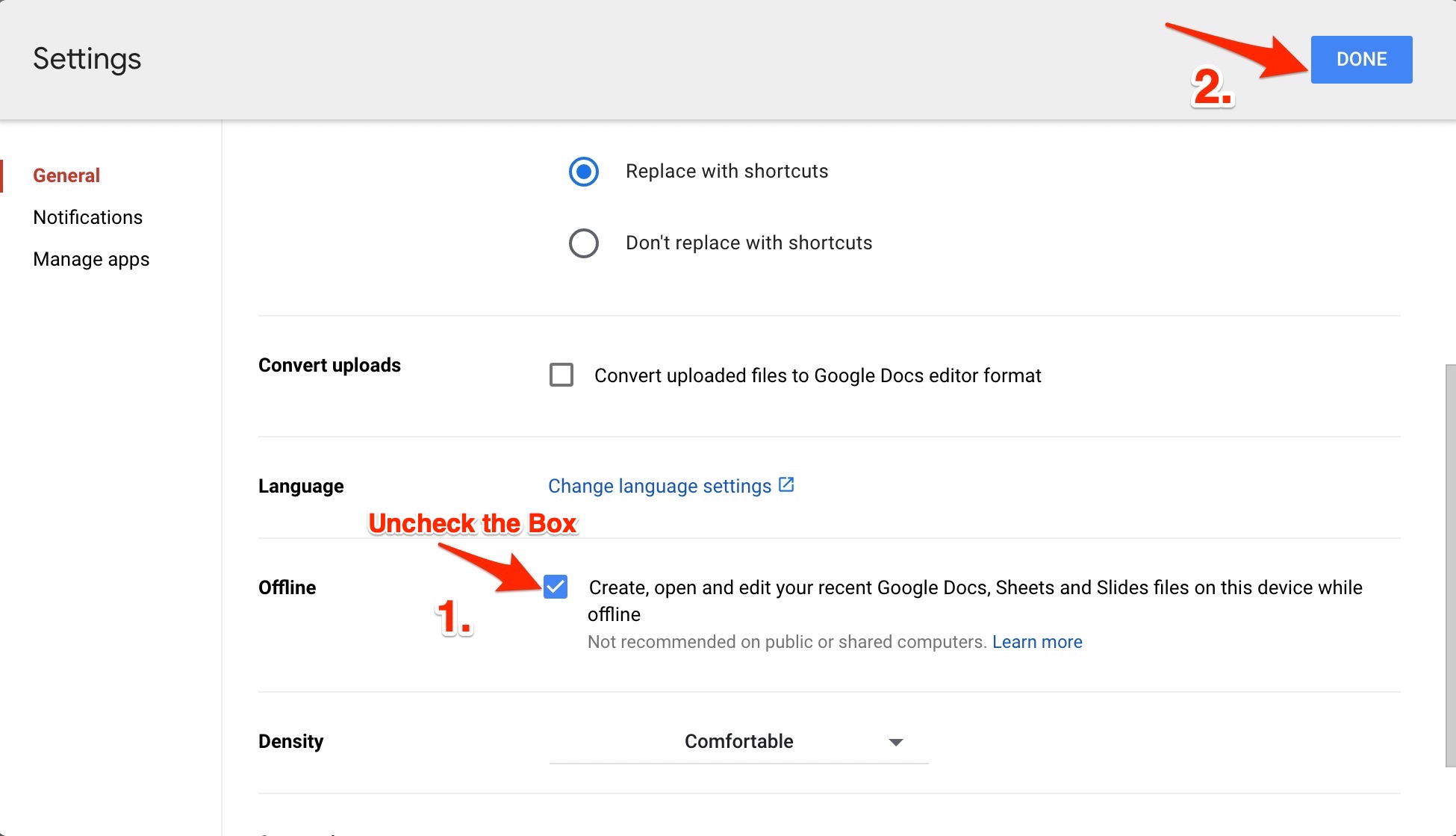Select Don't replace with shortcuts

pyautogui.click(x=584, y=243)
